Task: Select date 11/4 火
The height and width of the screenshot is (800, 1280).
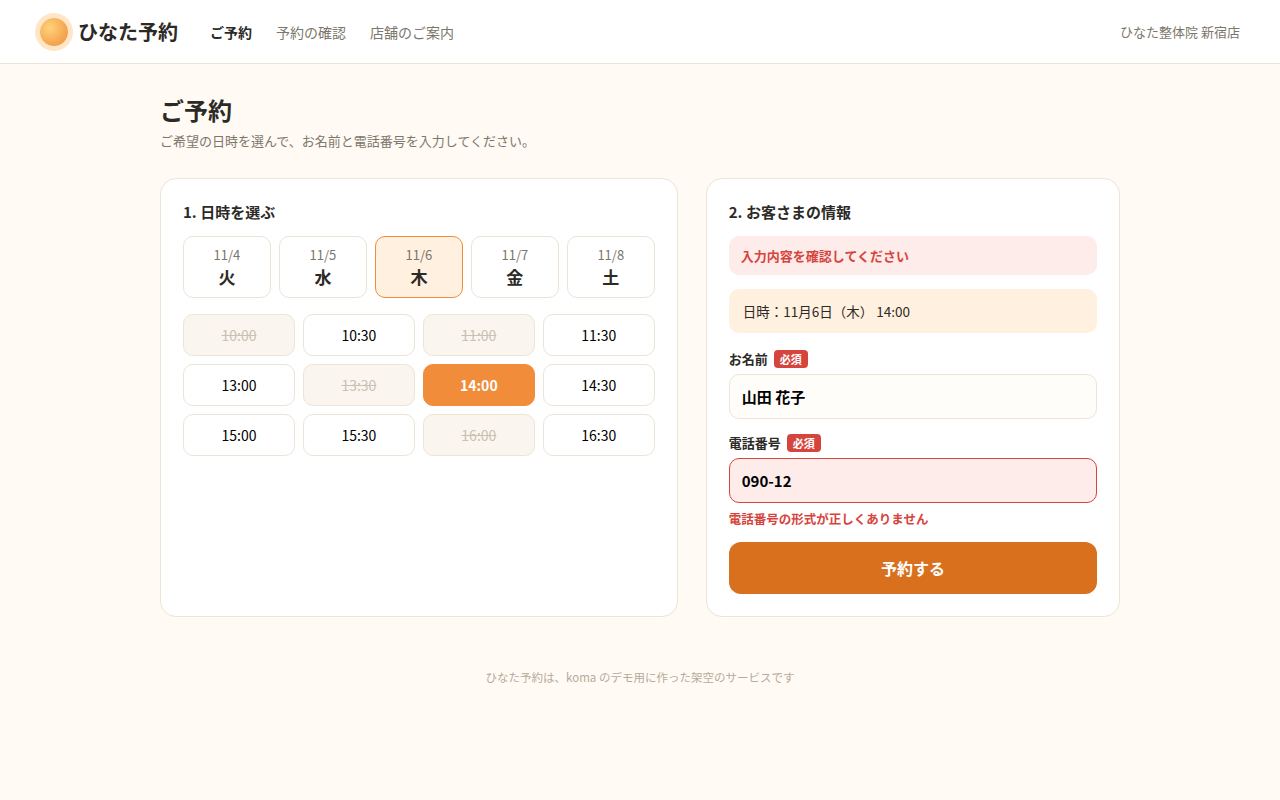Action: (x=227, y=267)
